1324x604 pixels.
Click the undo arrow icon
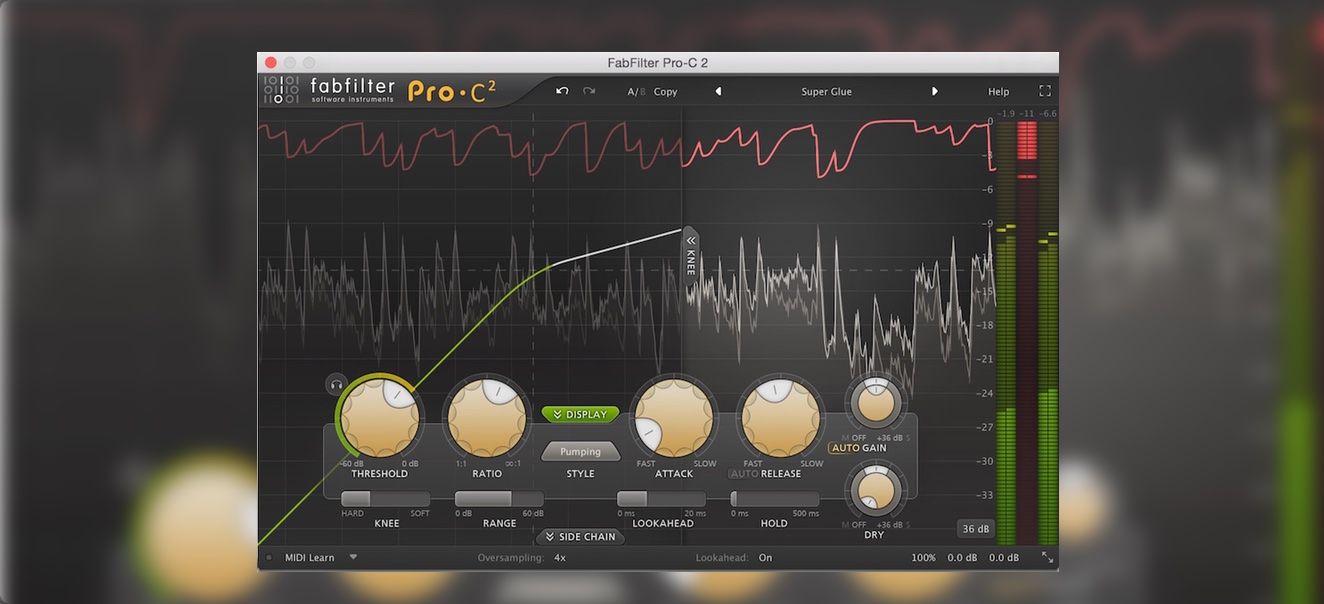point(562,91)
